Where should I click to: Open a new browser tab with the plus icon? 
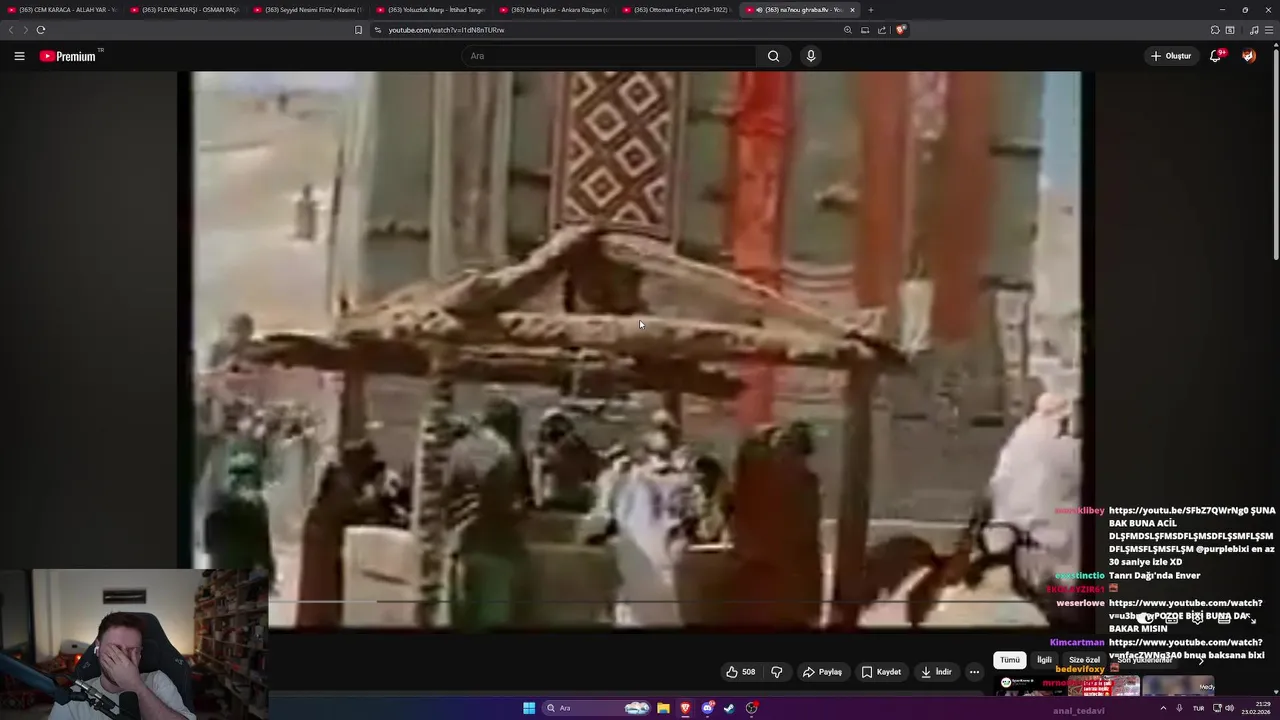click(870, 10)
